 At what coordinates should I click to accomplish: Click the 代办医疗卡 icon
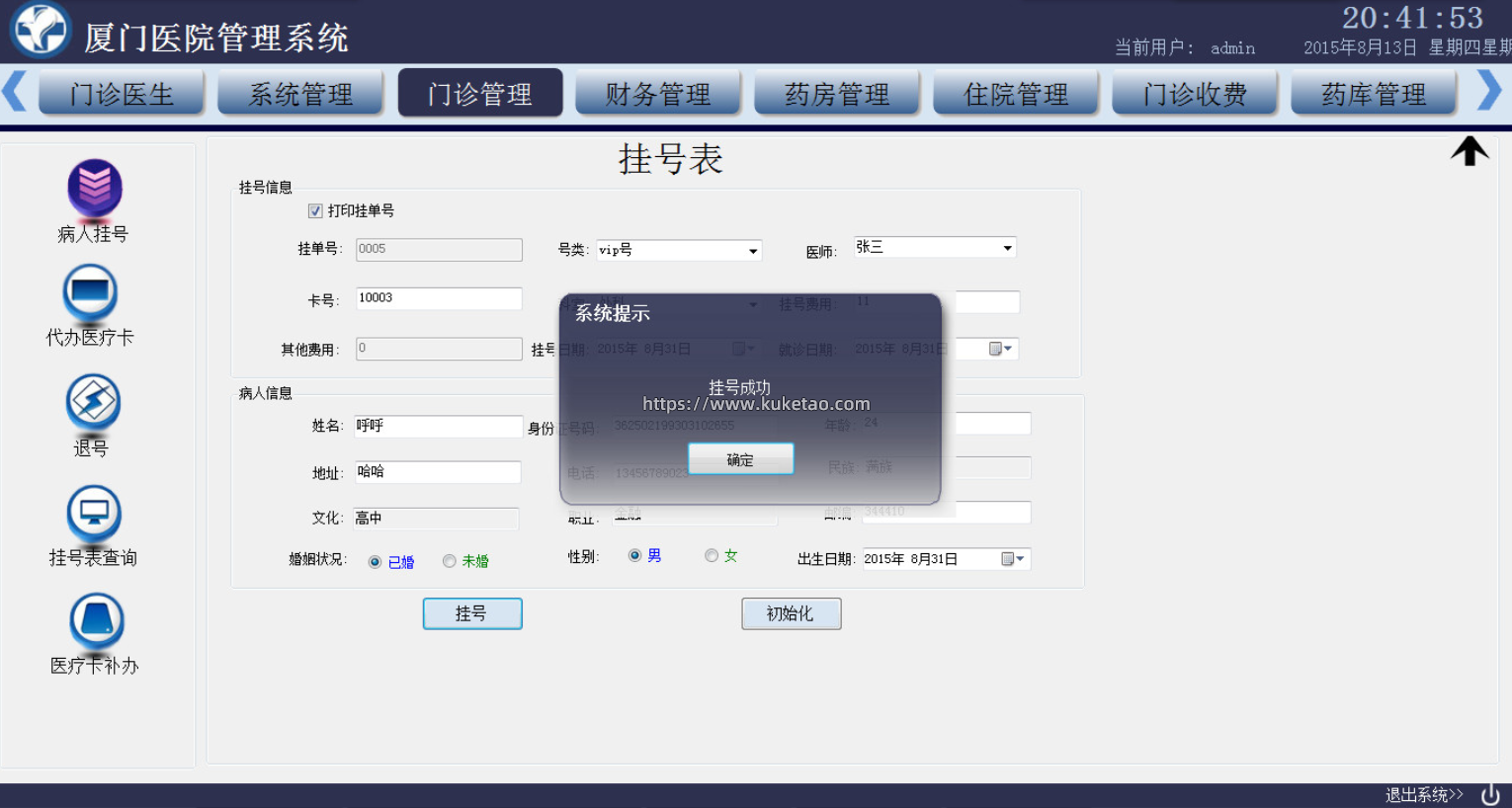[x=90, y=293]
